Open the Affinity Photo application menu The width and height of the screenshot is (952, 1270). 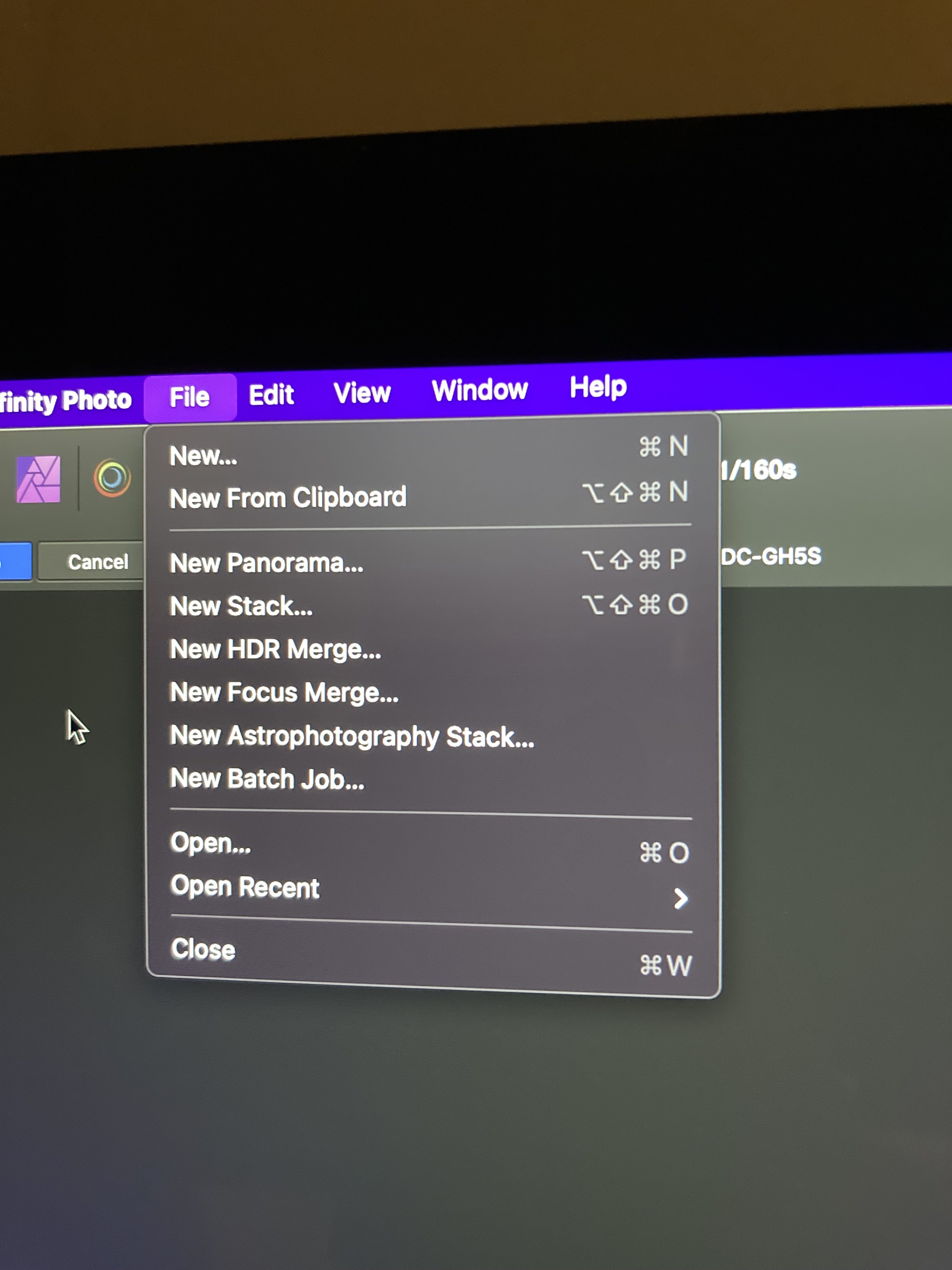click(65, 400)
